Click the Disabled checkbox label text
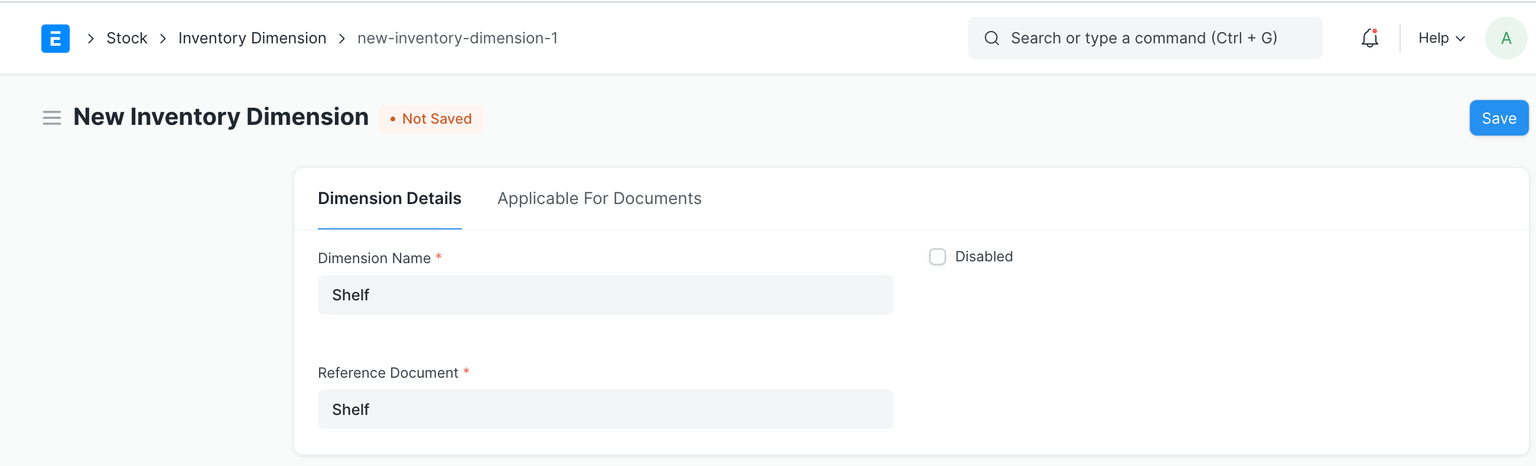This screenshot has width=1536, height=466. (983, 257)
